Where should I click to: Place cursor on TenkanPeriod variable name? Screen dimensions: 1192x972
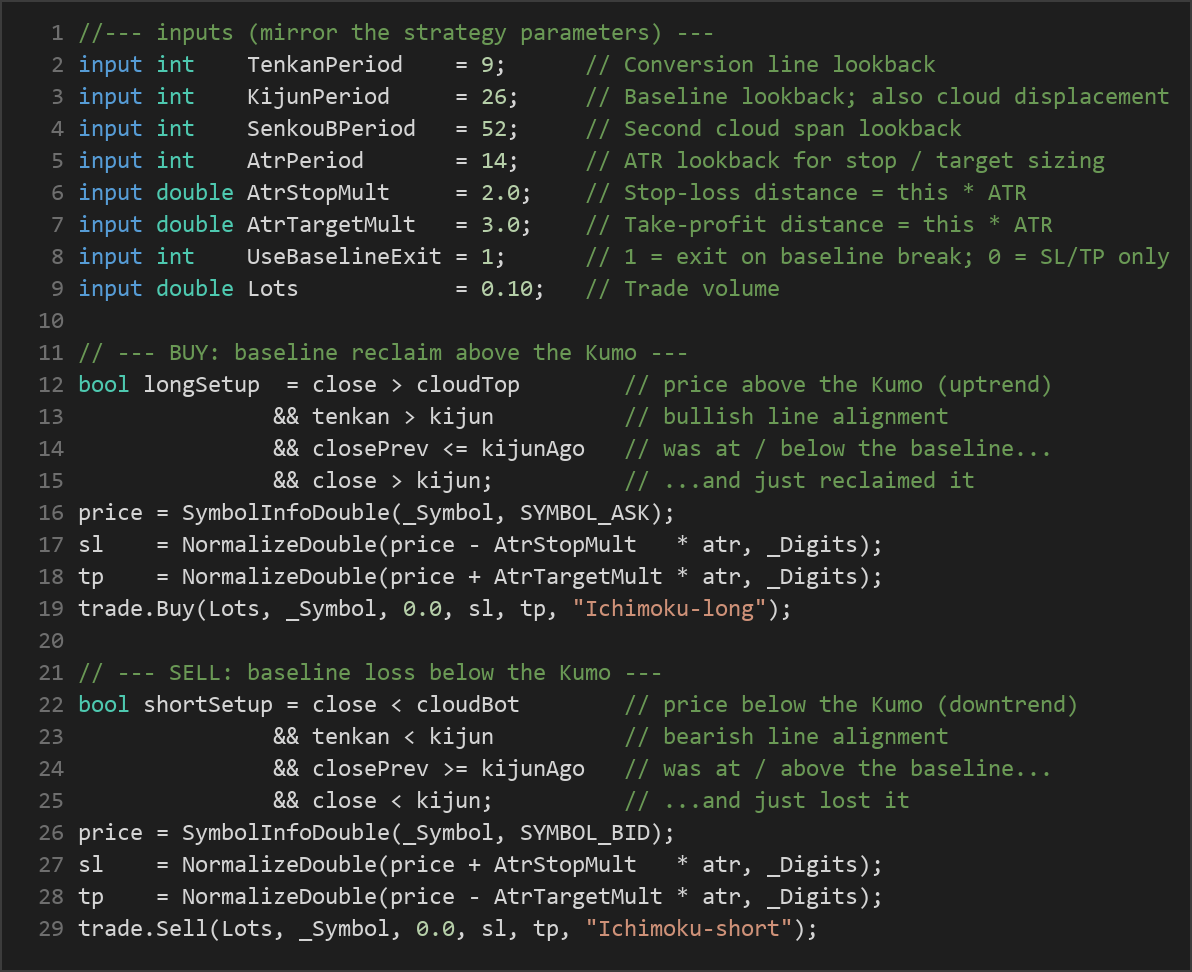point(325,65)
